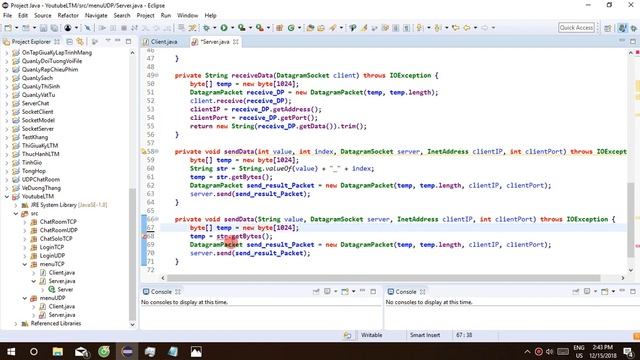Image resolution: width=640 pixels, height=360 pixels.
Task: Open the Window menu
Action: pyautogui.click(x=187, y=15)
